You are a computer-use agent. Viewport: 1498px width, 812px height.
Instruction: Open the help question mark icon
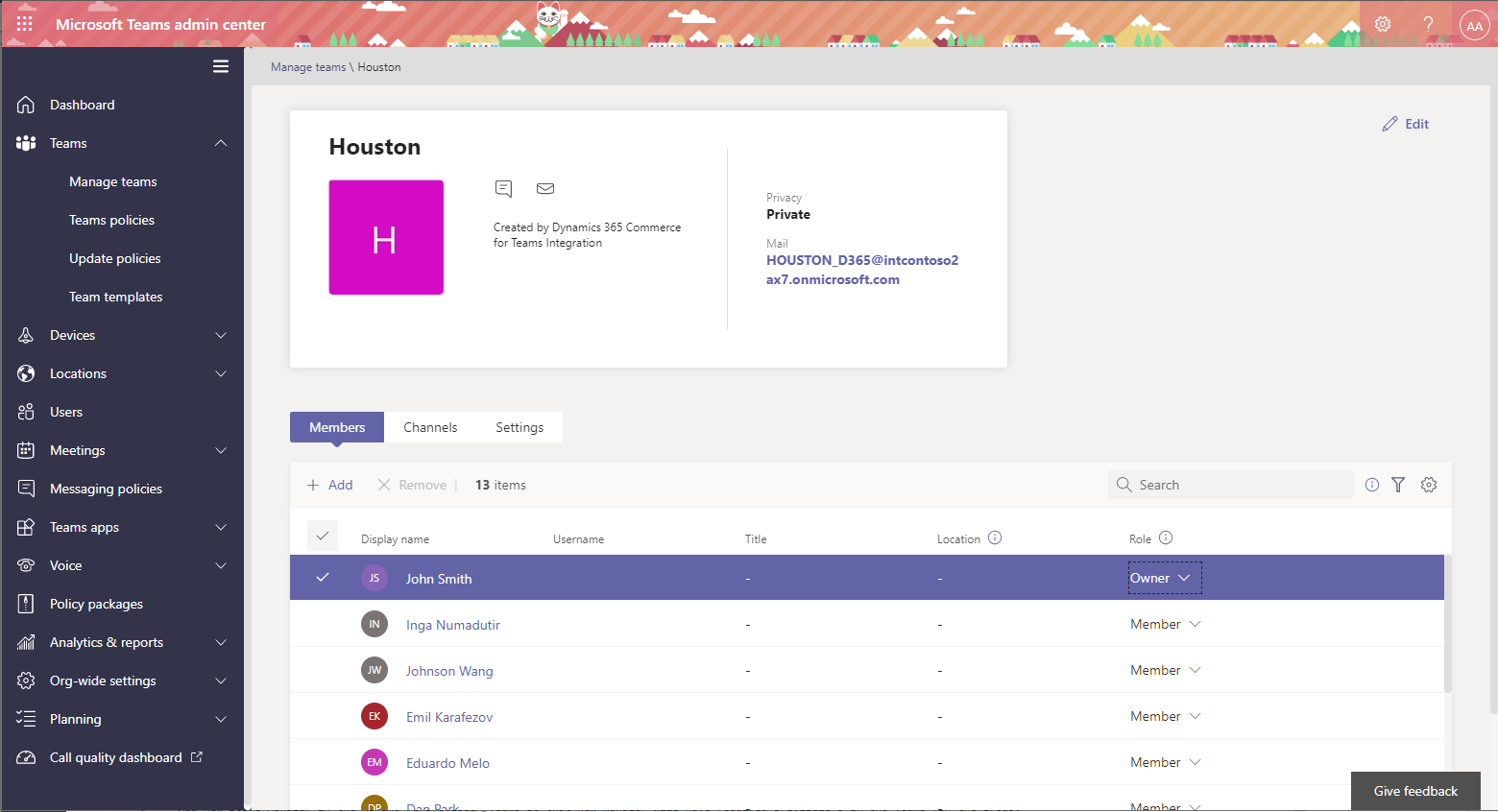pos(1428,24)
